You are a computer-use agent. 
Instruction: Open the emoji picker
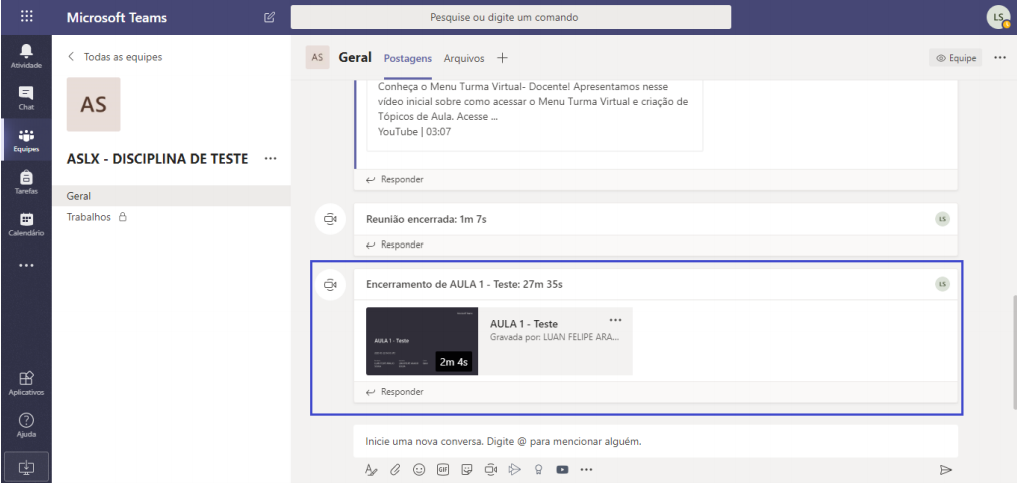click(419, 469)
